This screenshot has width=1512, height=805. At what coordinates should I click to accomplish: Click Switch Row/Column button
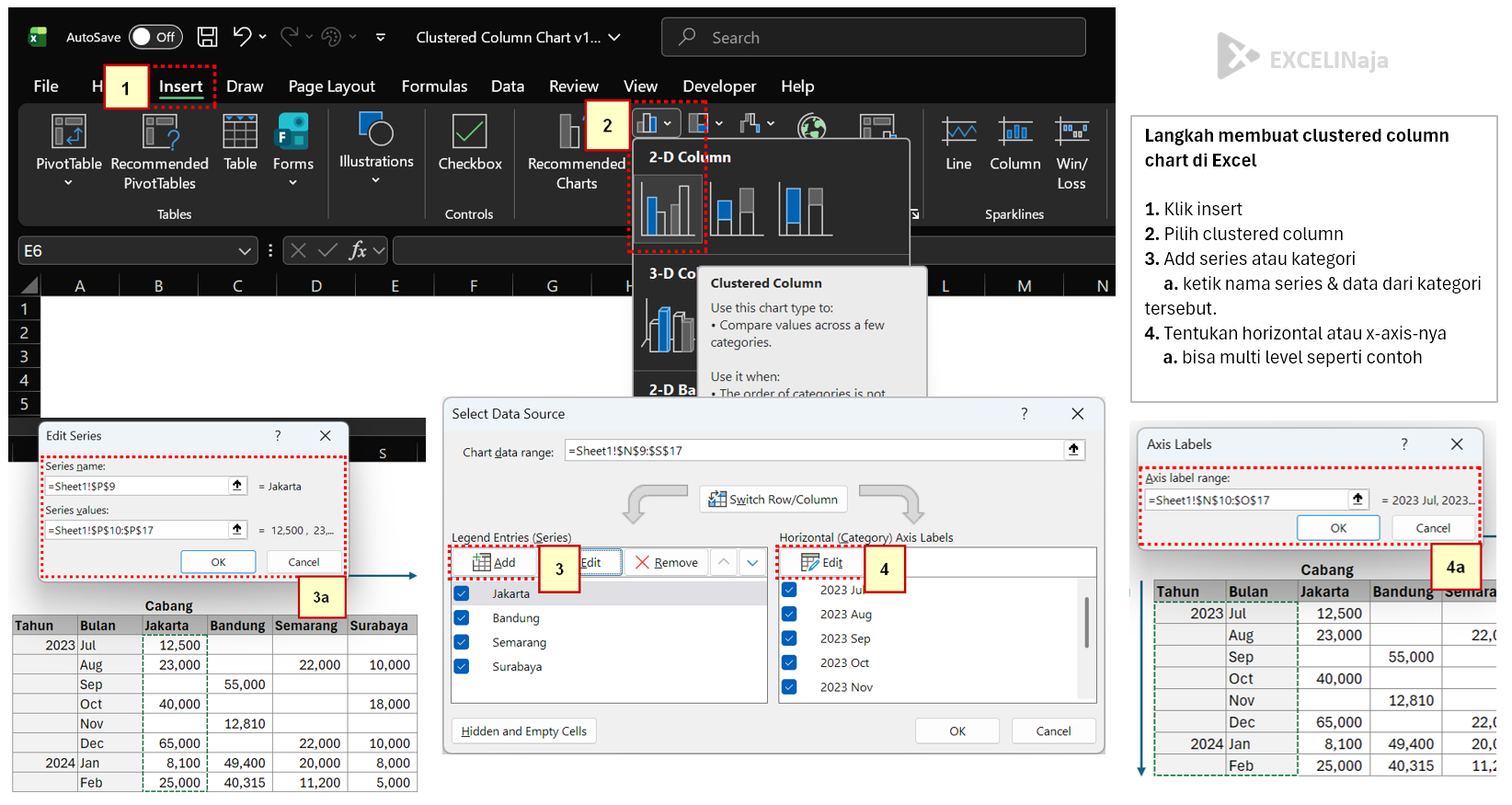pos(773,500)
